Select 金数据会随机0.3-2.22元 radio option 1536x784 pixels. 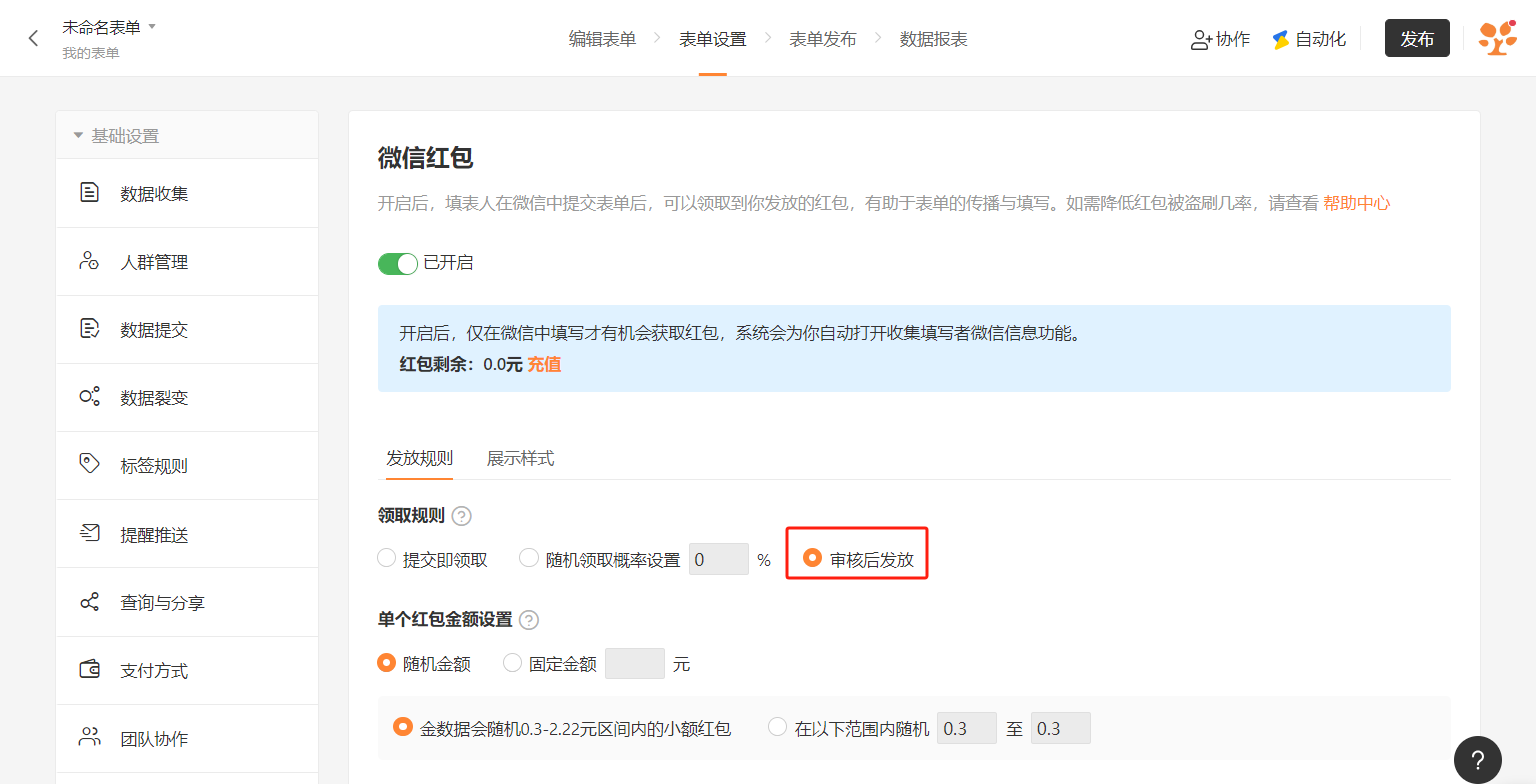coord(403,727)
